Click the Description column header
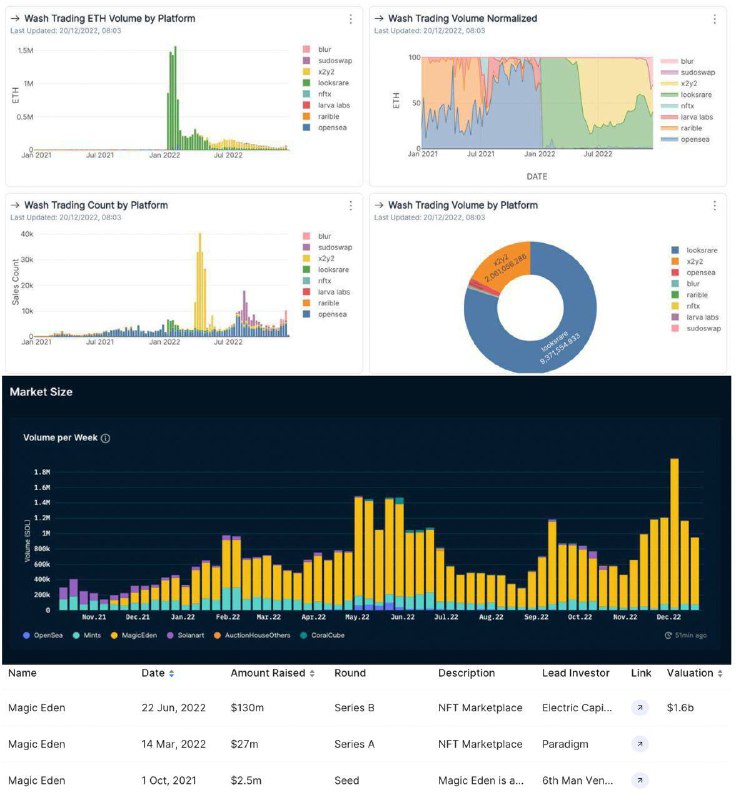This screenshot has height=800, width=736. pyautogui.click(x=466, y=673)
